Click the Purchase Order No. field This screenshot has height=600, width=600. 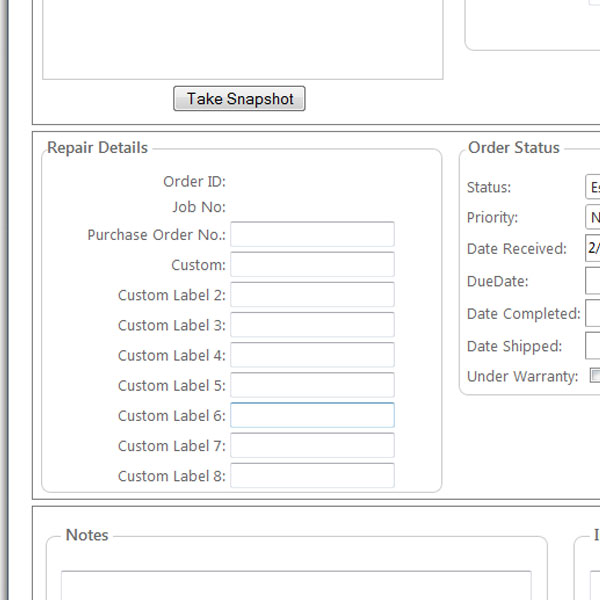[312, 234]
